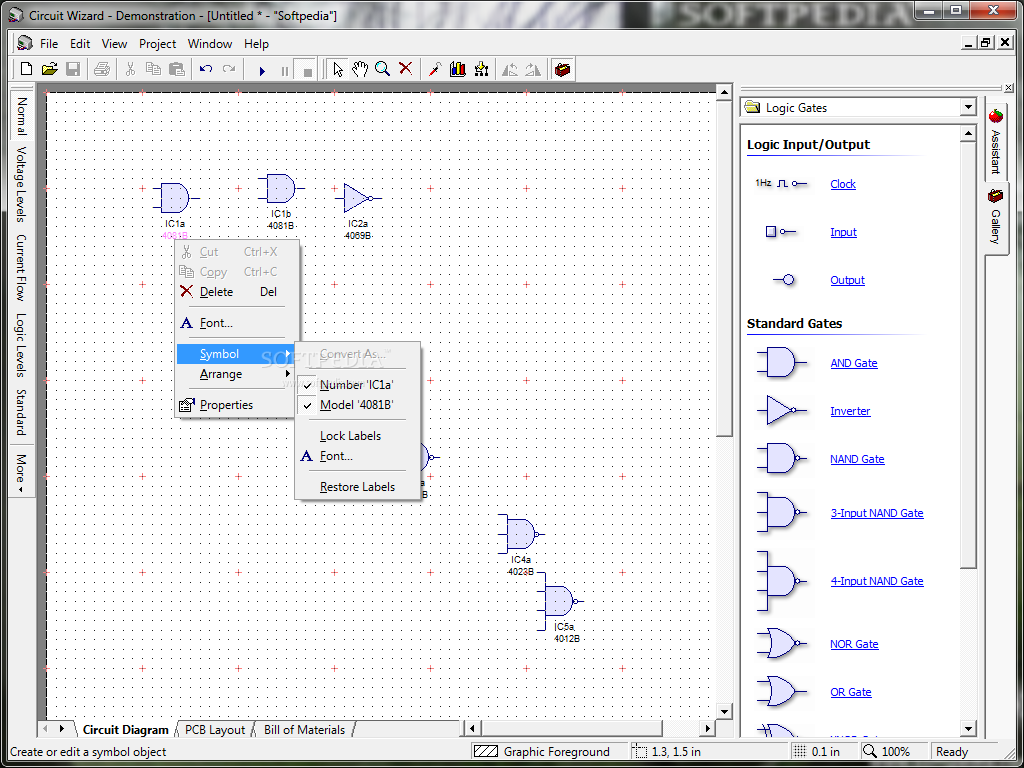
Task: Open the 100% zoom selector
Action: [x=893, y=752]
